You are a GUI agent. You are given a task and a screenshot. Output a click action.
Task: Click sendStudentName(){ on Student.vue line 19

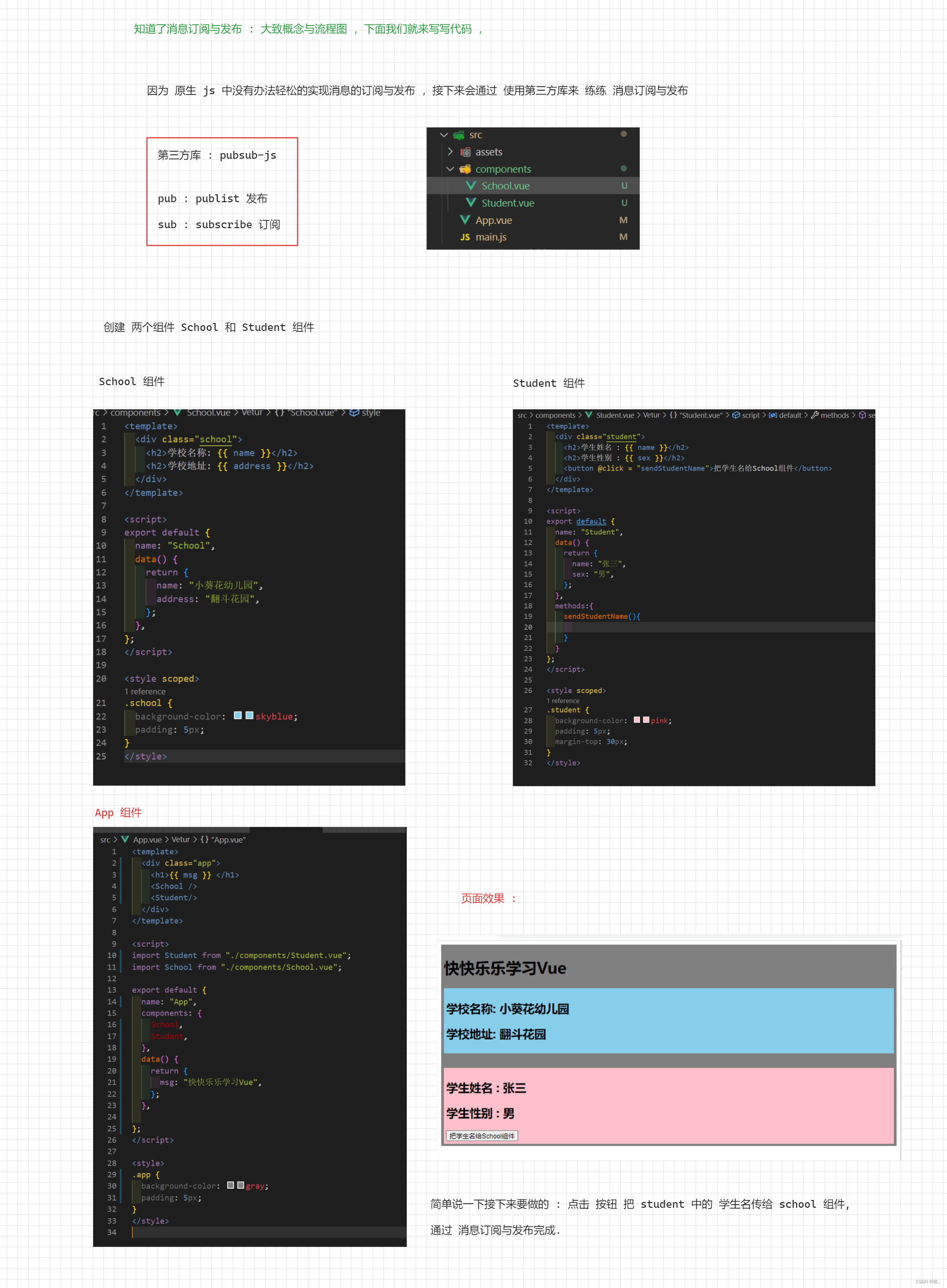pos(602,617)
